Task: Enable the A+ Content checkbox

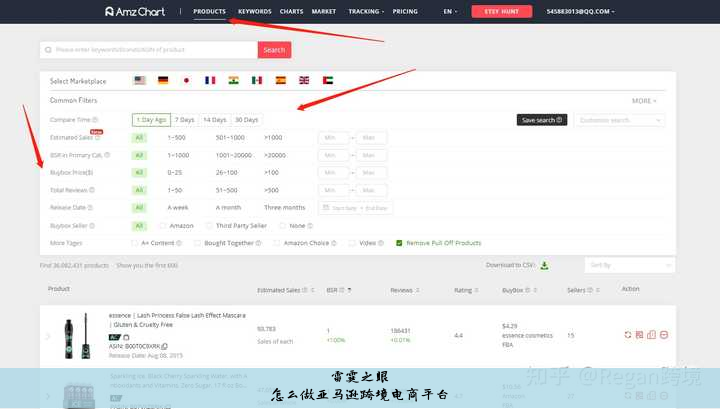Action: 135,243
